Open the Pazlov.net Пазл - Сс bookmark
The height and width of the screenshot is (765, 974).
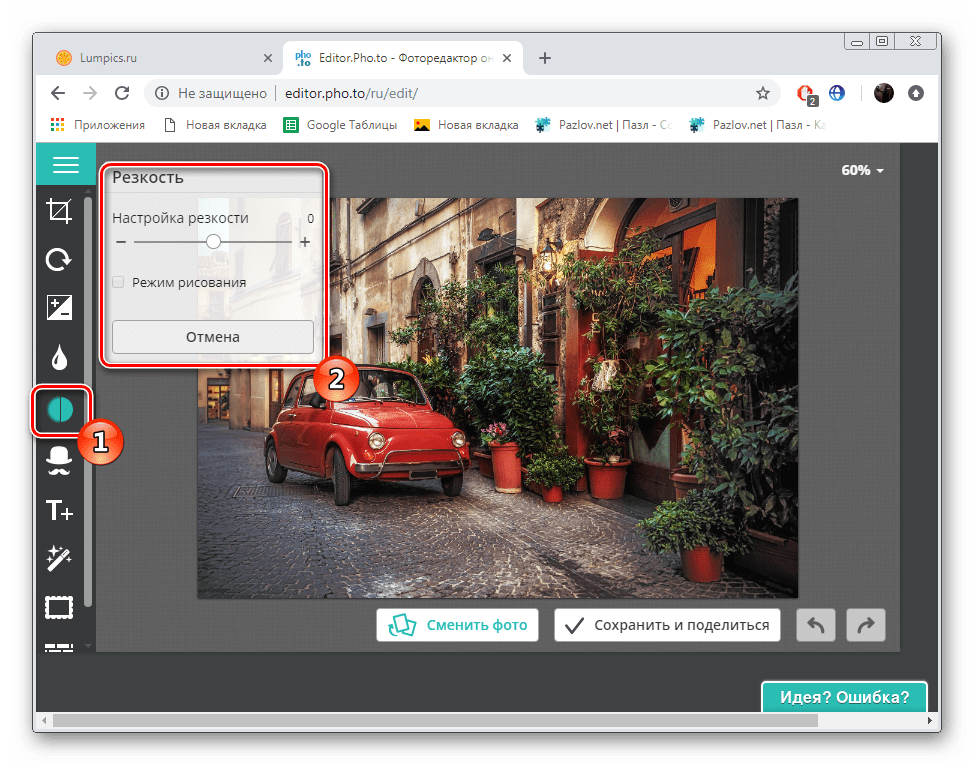604,125
